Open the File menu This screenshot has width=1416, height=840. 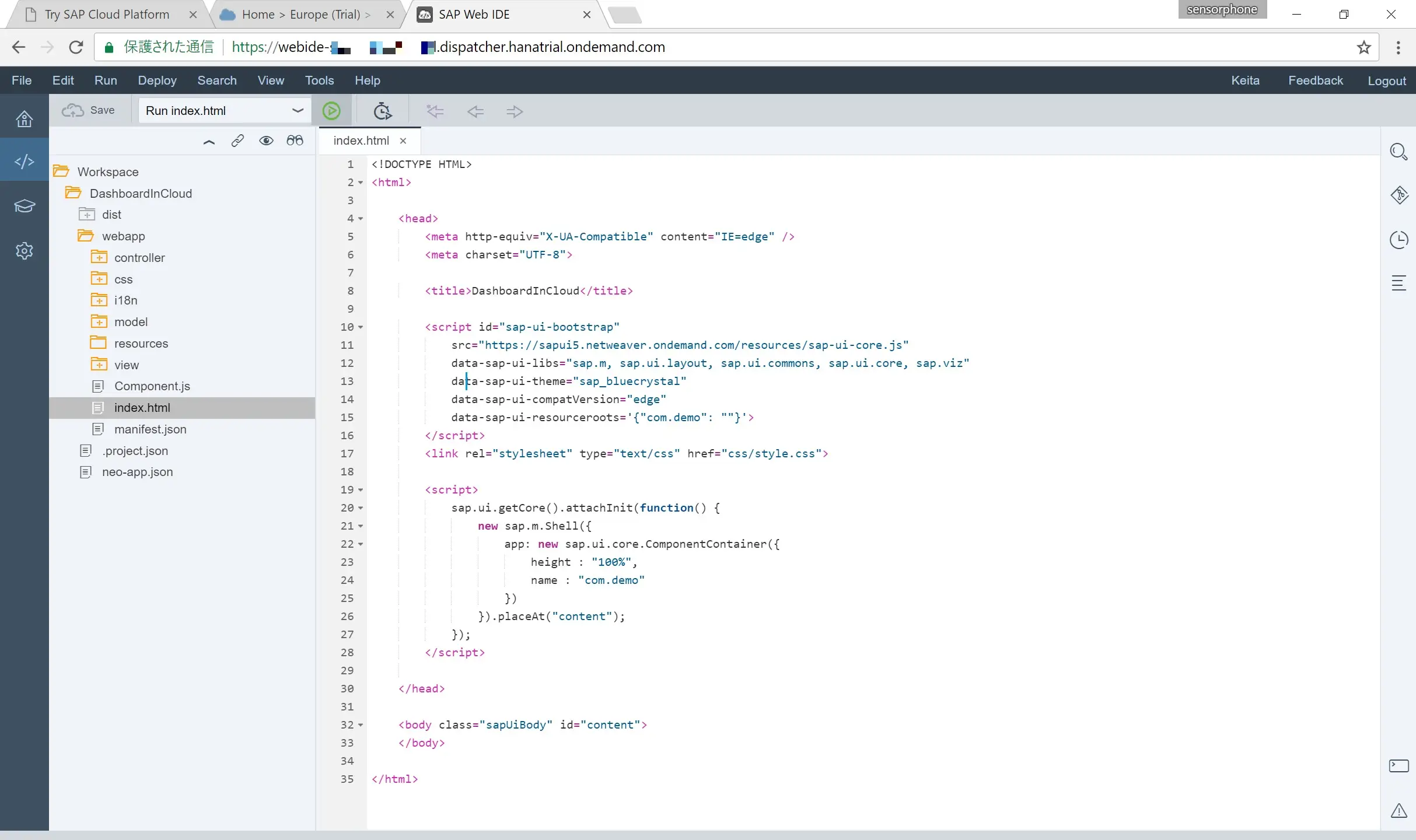22,80
